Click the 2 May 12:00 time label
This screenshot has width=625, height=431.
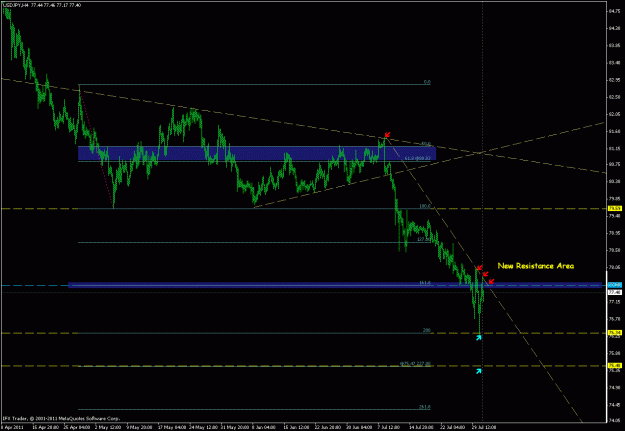pyautogui.click(x=106, y=426)
